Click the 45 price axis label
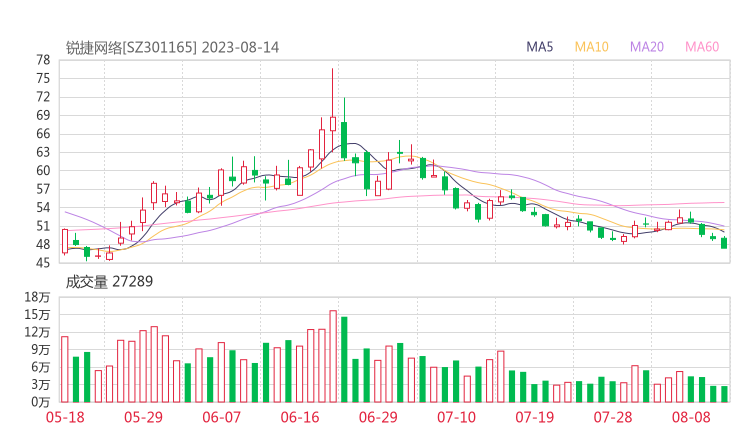The width and height of the screenshot is (740, 440). pyautogui.click(x=43, y=263)
